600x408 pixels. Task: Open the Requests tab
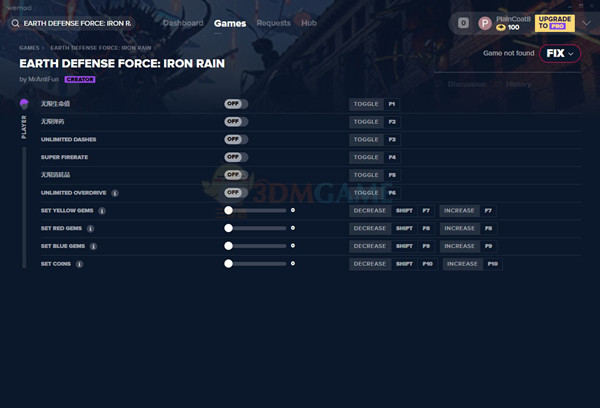tap(274, 23)
